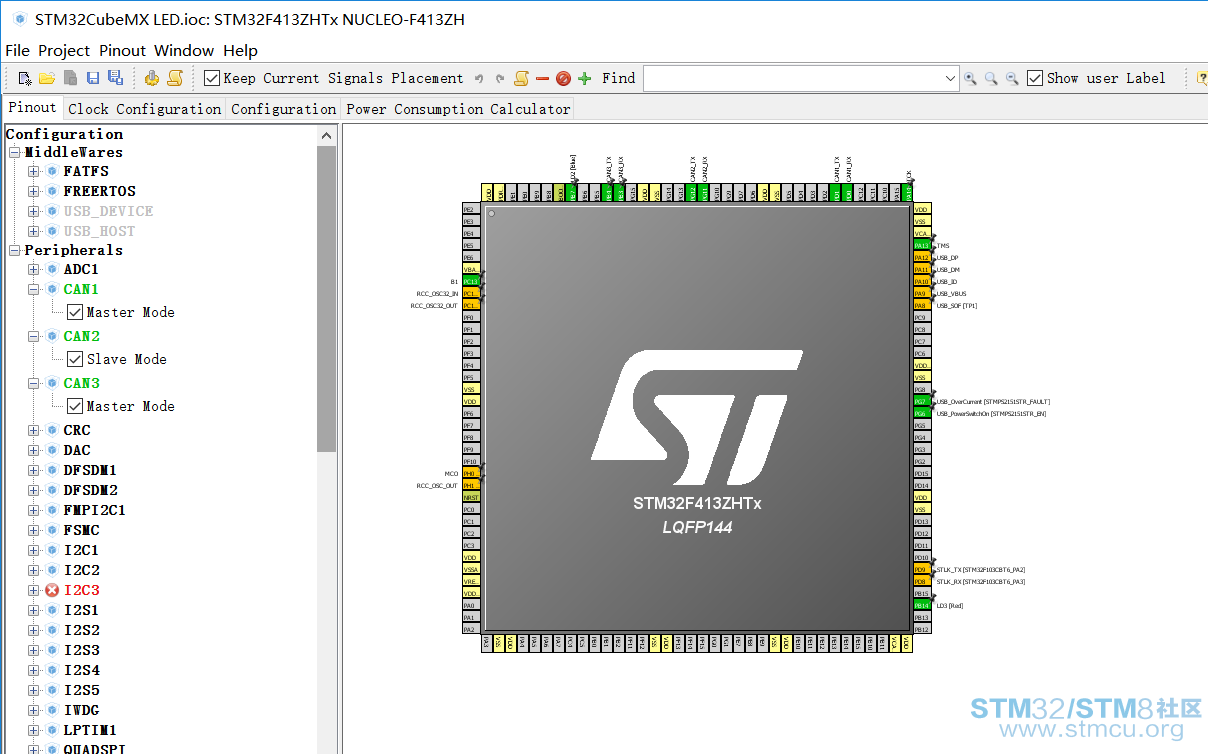Open the Pinout menu in menu bar
Image resolution: width=1208 pixels, height=754 pixels.
122,50
